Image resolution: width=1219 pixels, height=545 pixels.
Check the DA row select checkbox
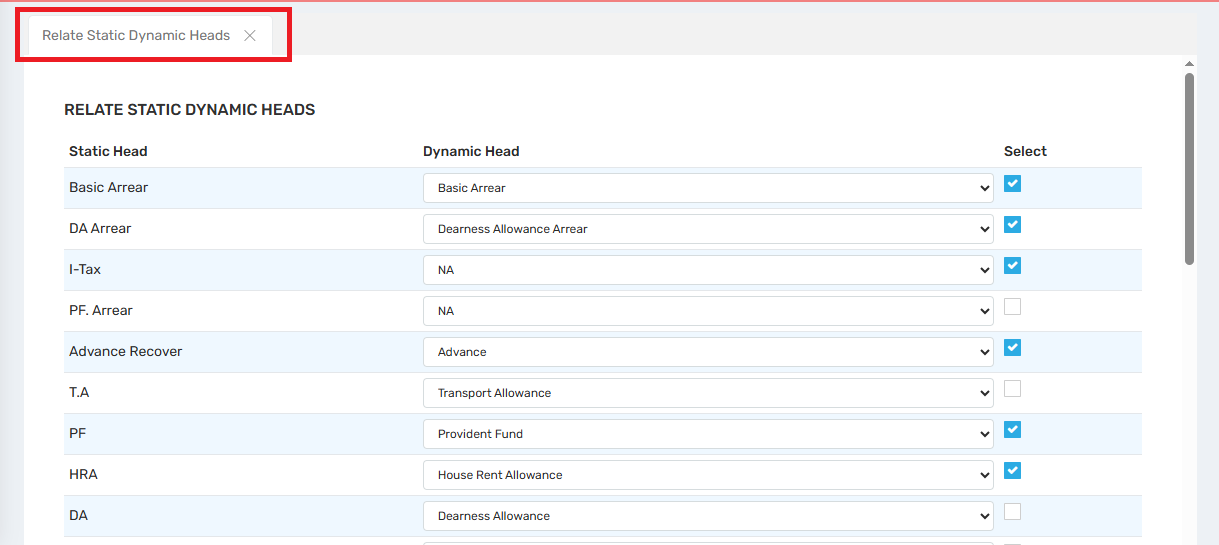pos(1012,512)
